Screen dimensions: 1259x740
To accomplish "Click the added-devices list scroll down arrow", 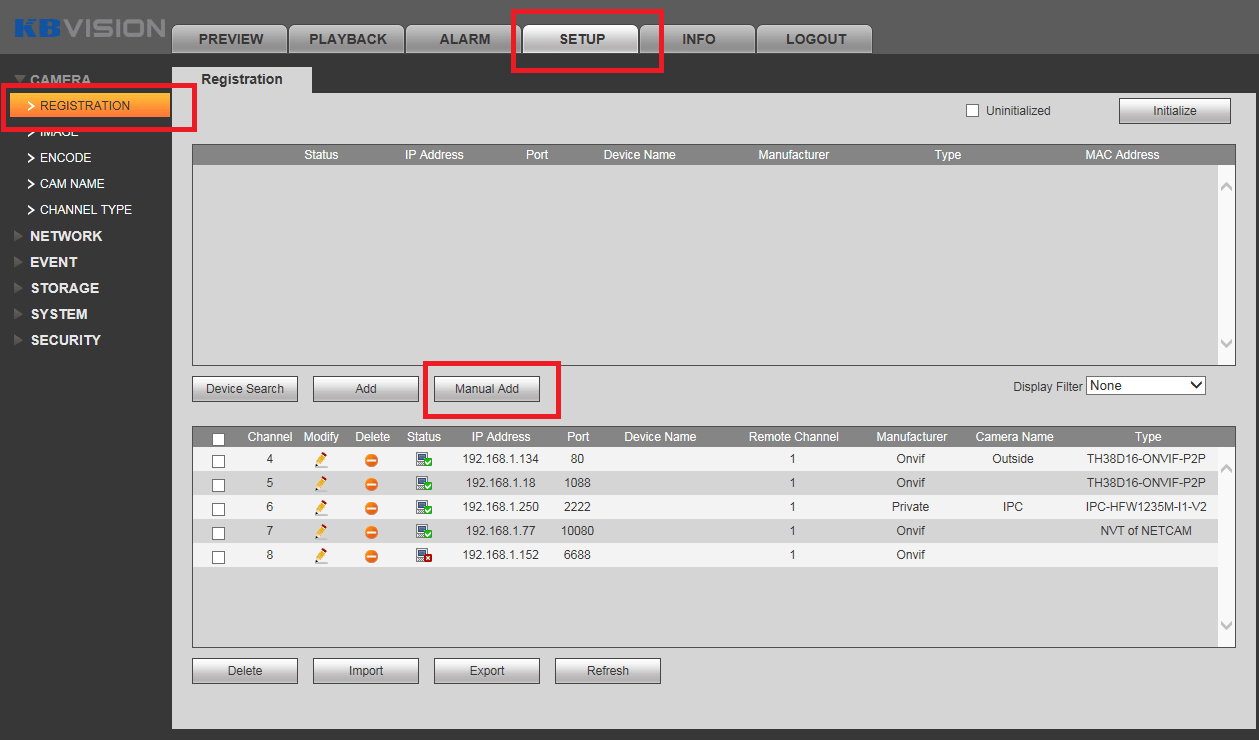I will [1227, 625].
